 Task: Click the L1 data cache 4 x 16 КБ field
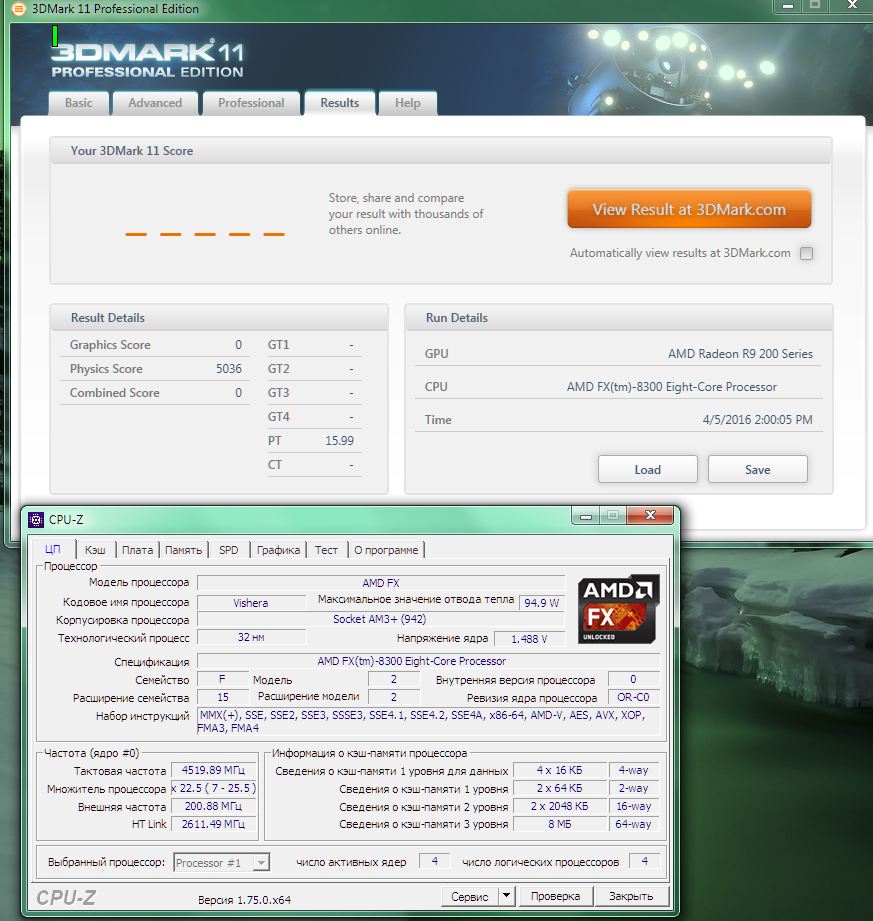click(560, 770)
